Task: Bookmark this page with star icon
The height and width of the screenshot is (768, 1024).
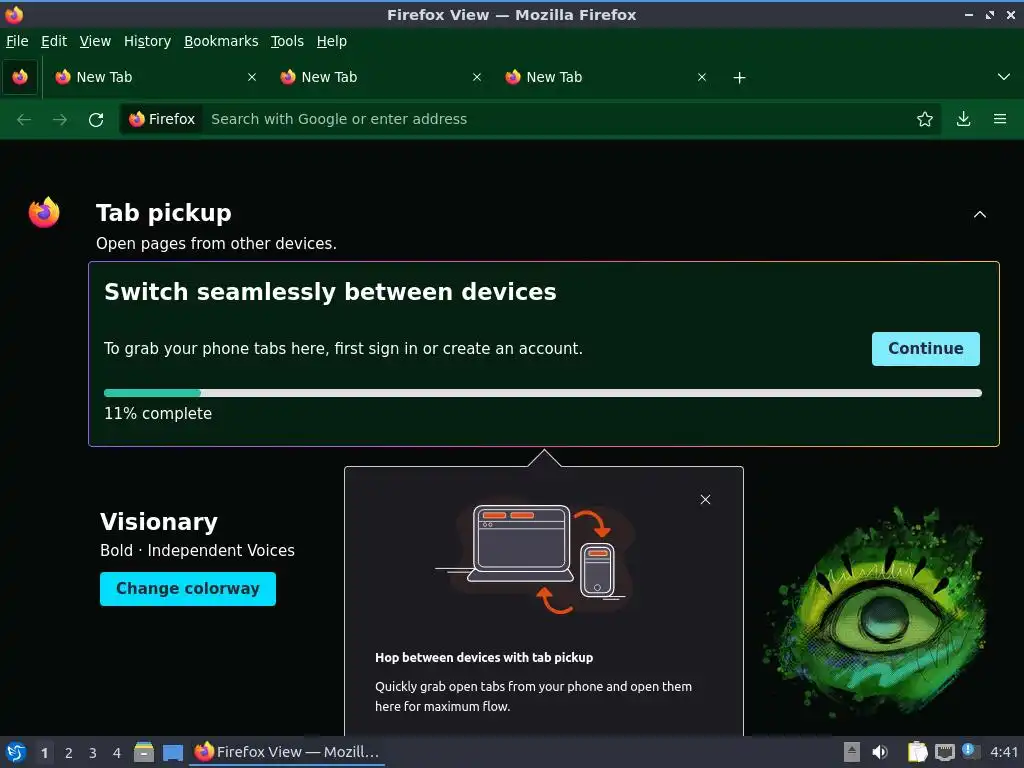Action: pyautogui.click(x=925, y=119)
